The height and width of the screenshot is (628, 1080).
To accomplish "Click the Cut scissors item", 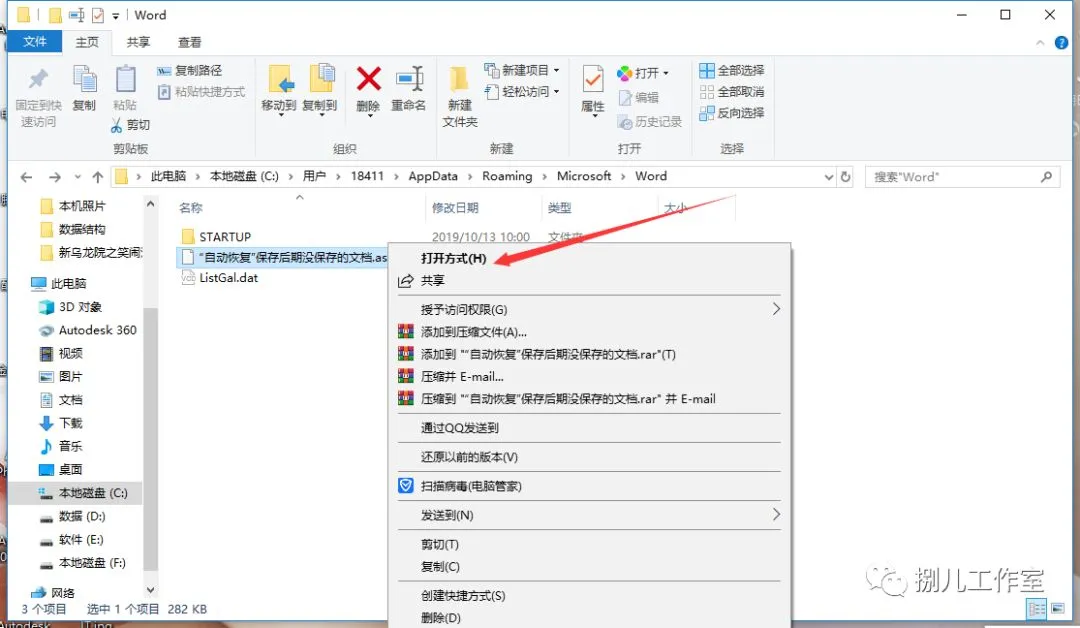I will [130, 125].
